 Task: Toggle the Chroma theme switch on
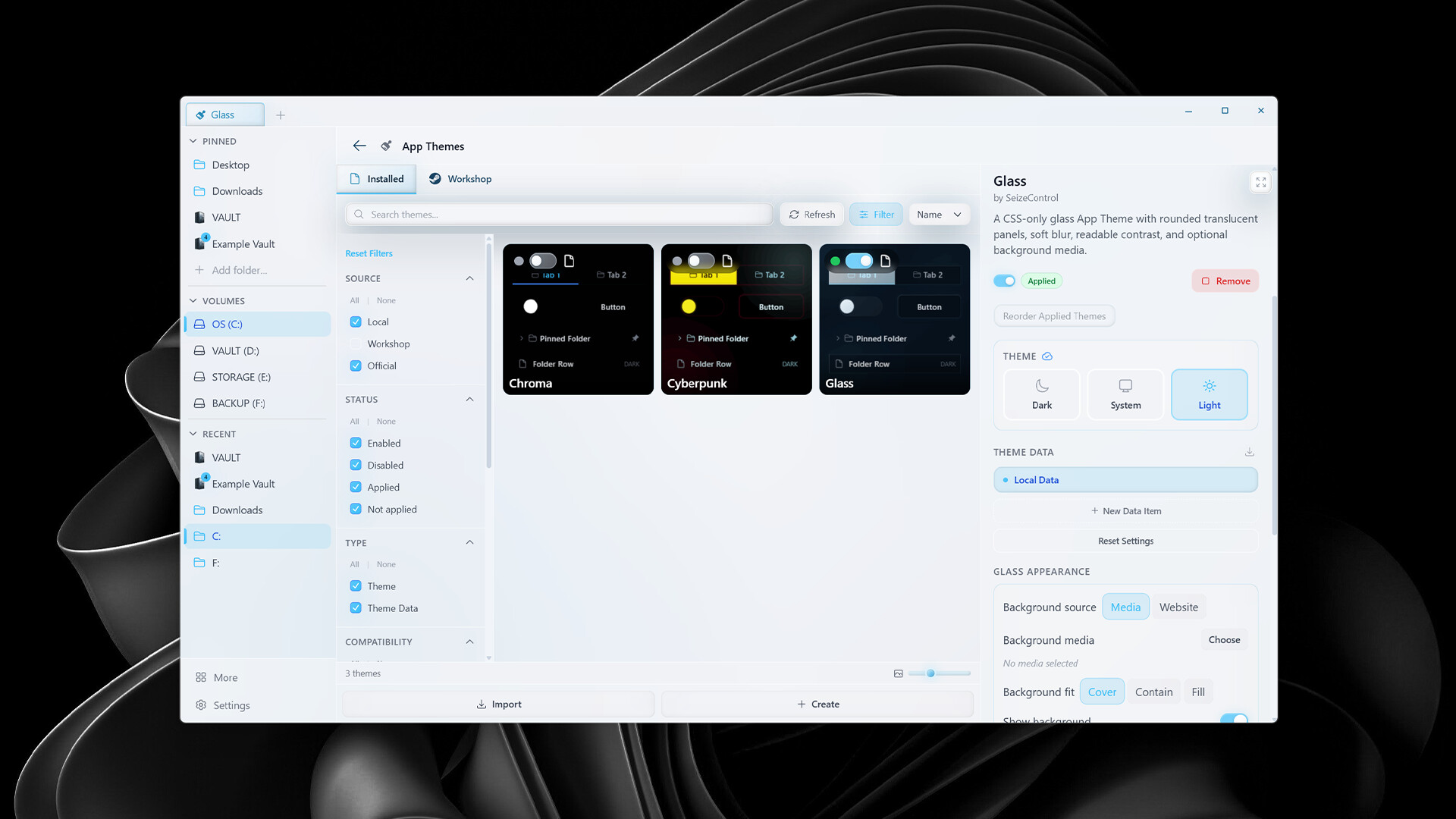[x=542, y=261]
